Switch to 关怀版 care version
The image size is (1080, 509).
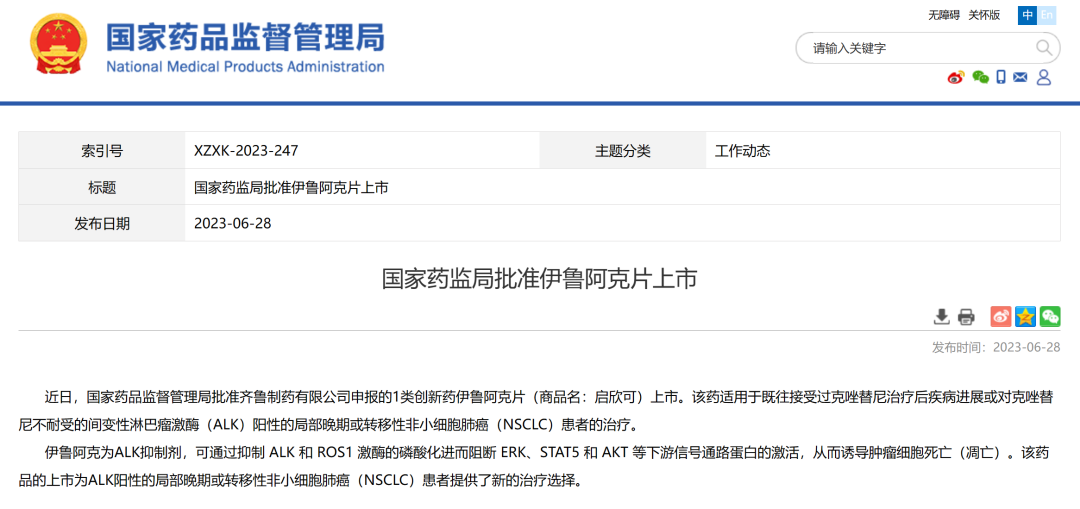tap(984, 14)
